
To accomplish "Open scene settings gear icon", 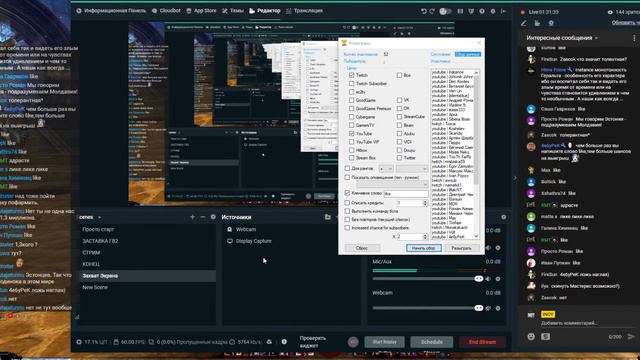I will (213, 217).
